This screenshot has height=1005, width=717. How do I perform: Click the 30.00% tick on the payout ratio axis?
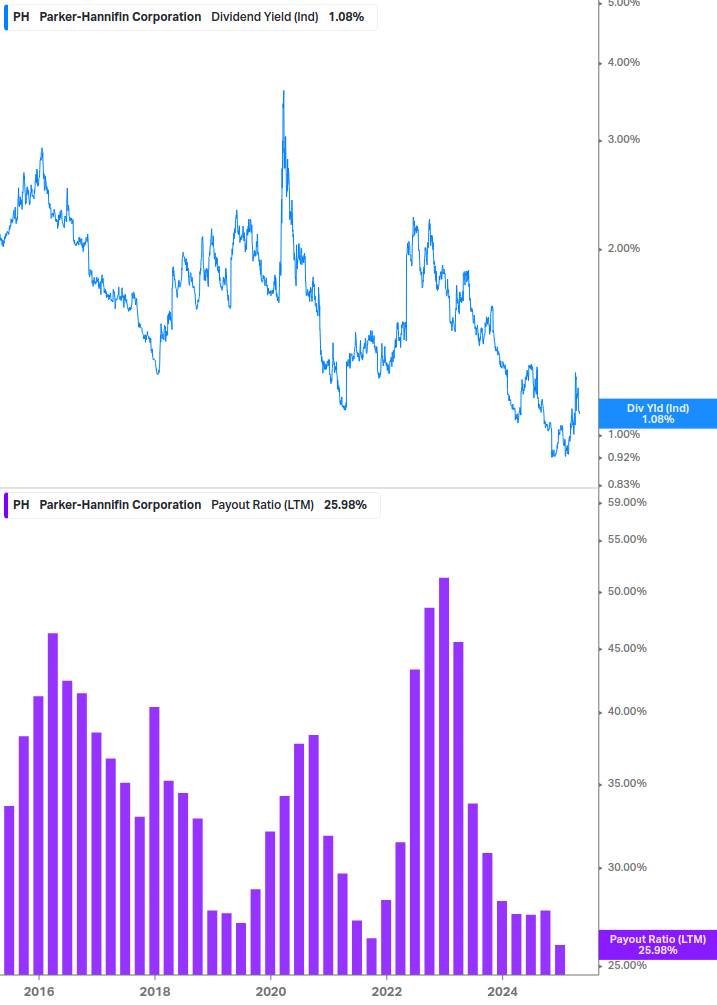[627, 867]
